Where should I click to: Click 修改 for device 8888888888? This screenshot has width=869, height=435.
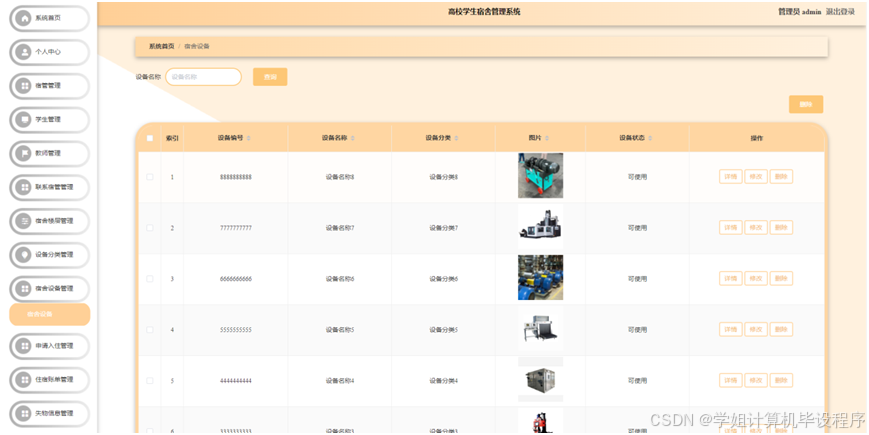(x=756, y=177)
